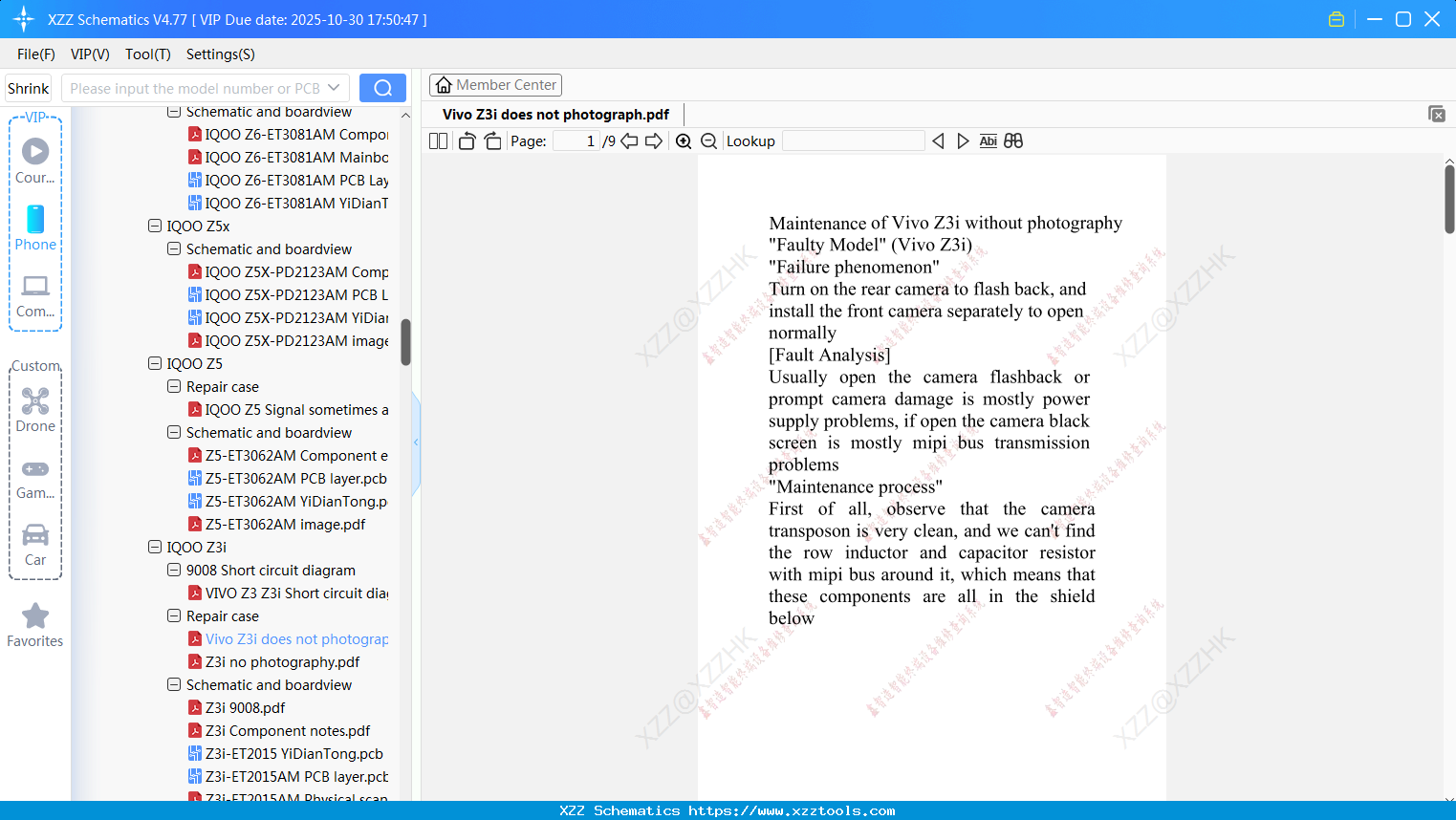Click the www.xzztools.com status bar text
The height and width of the screenshot is (820, 1456).
click(x=792, y=810)
